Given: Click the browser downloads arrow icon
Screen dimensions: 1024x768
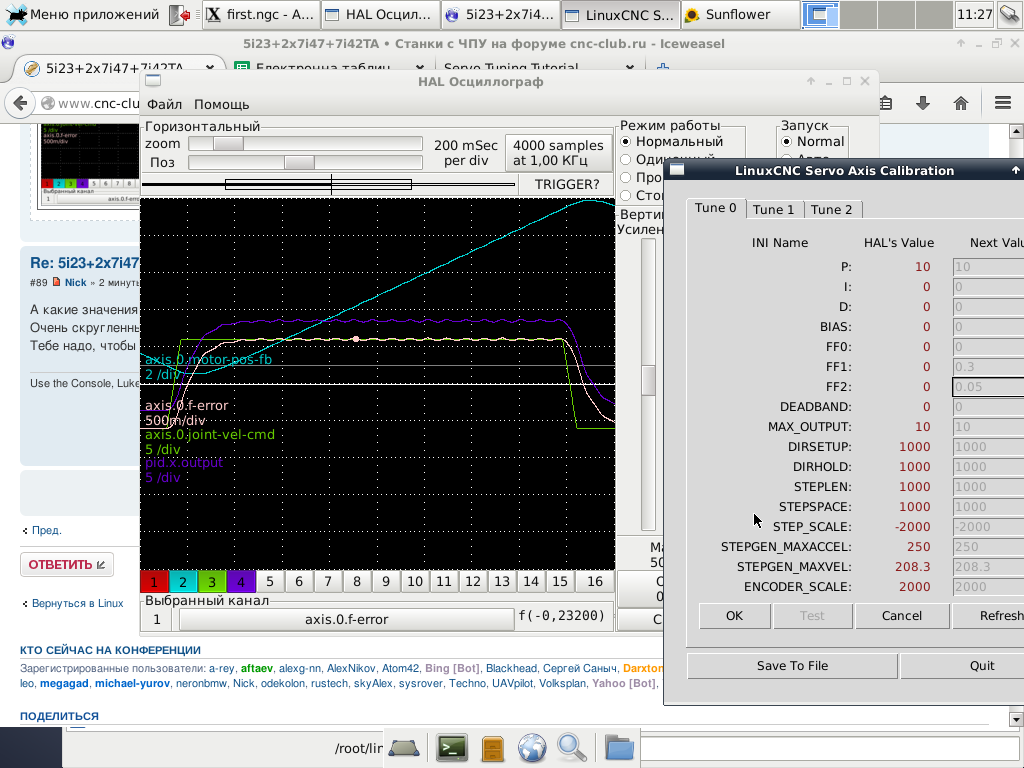Looking at the screenshot, I should [923, 103].
